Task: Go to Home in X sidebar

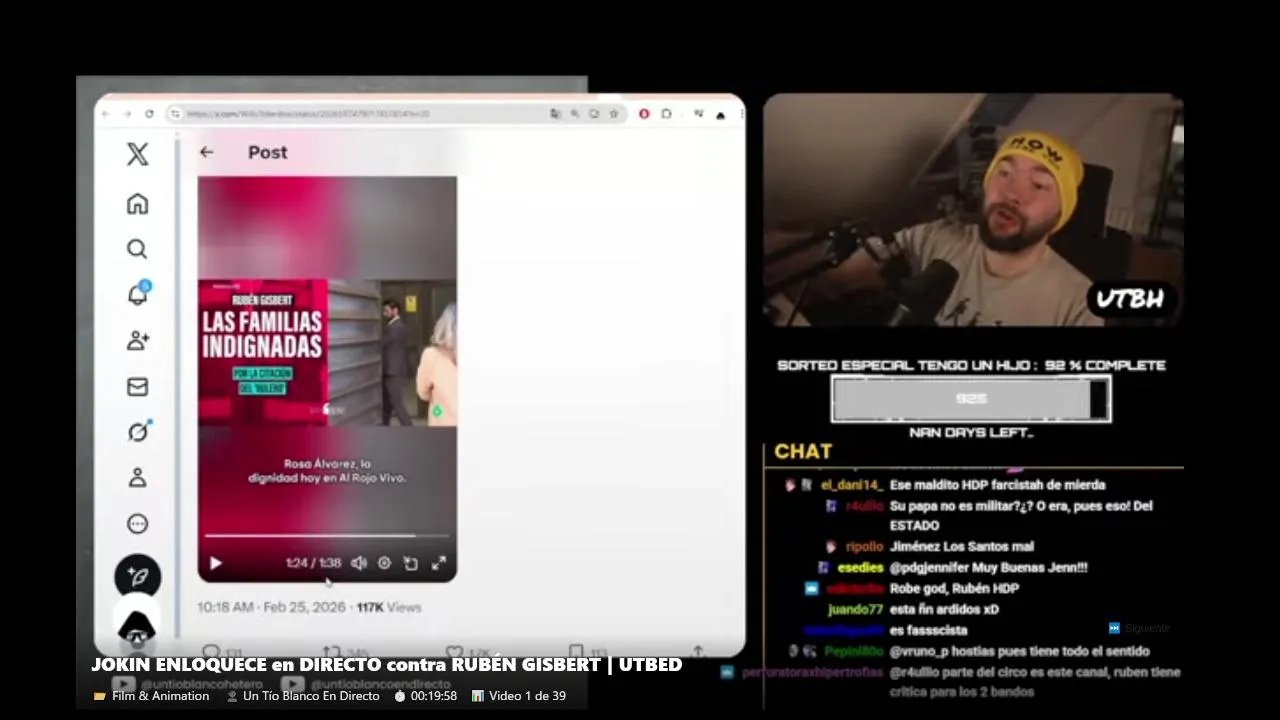Action: click(x=138, y=204)
